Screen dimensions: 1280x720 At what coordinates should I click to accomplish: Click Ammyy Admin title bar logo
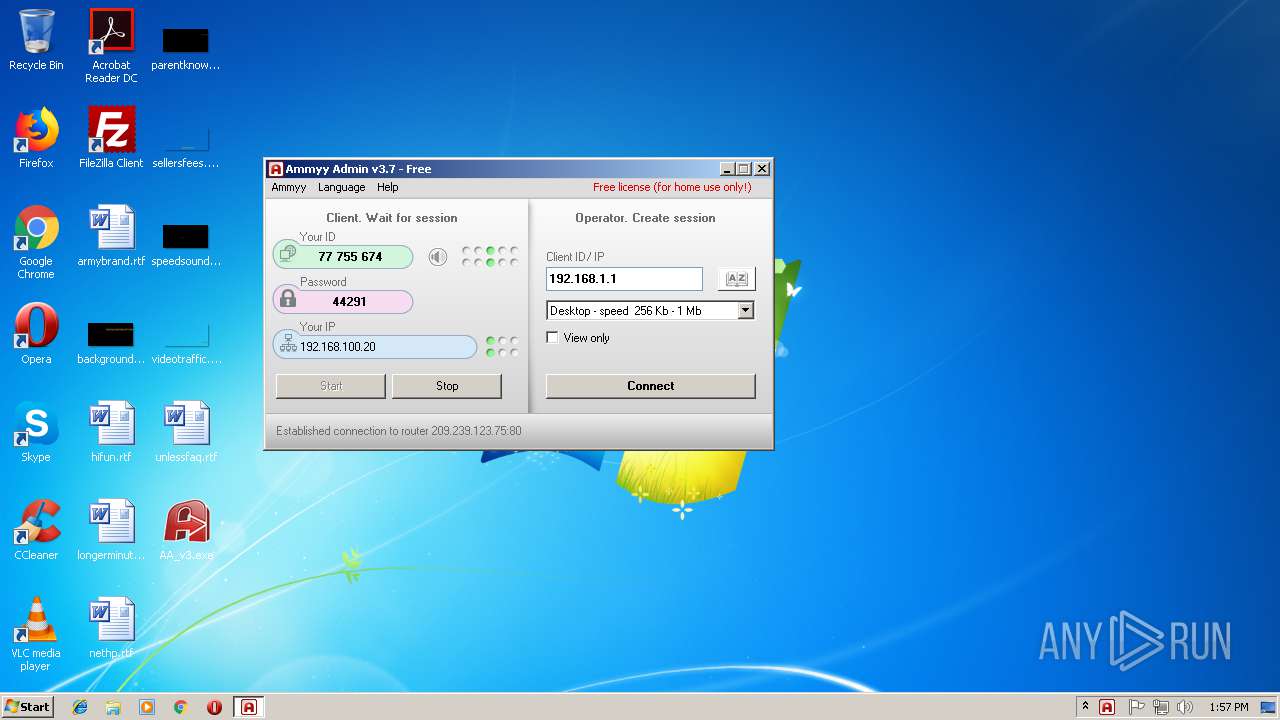[276, 169]
